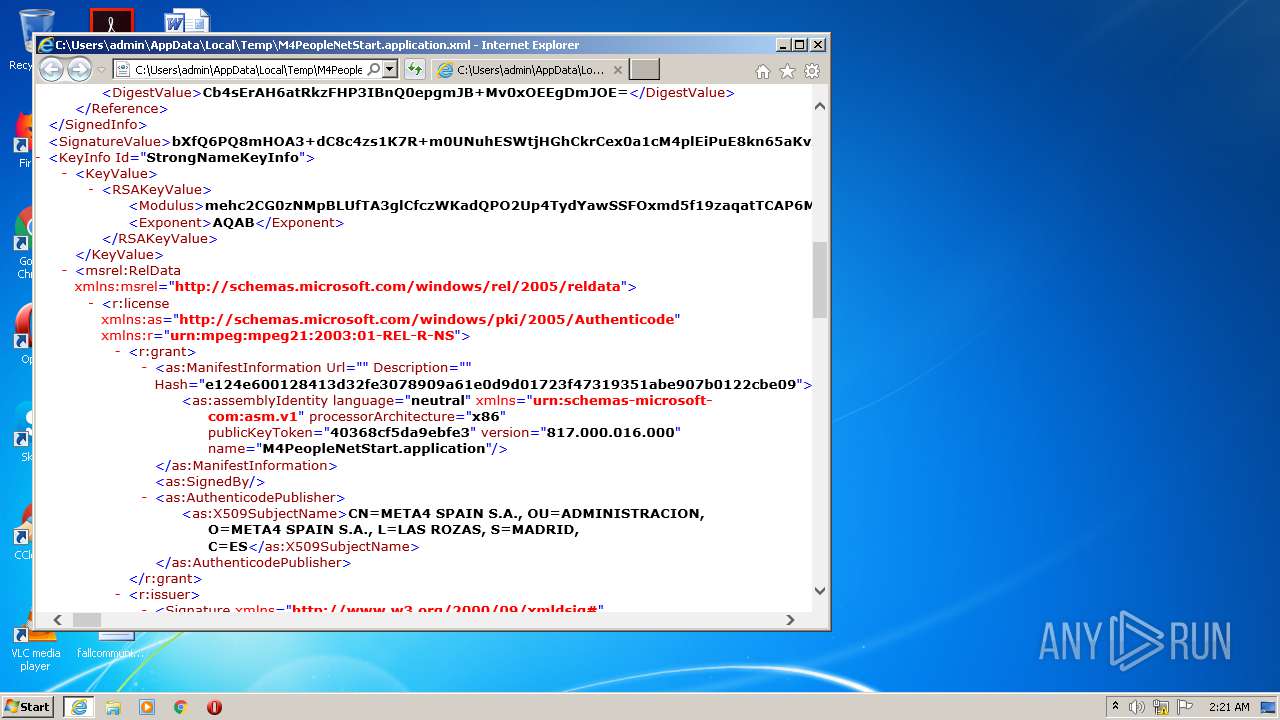Click the version value 817.000.016.000

(x=612, y=433)
